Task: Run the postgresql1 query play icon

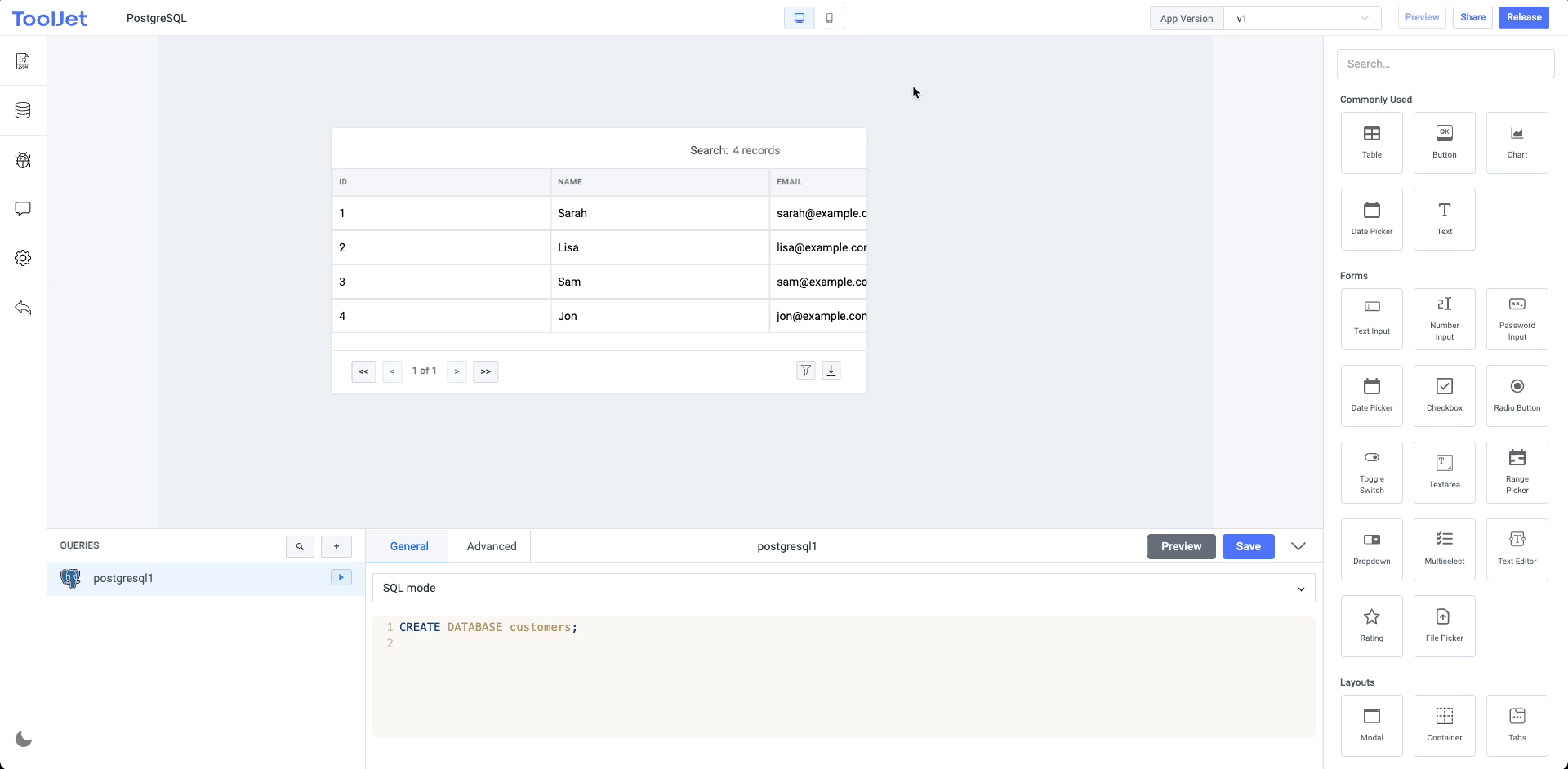Action: click(341, 577)
